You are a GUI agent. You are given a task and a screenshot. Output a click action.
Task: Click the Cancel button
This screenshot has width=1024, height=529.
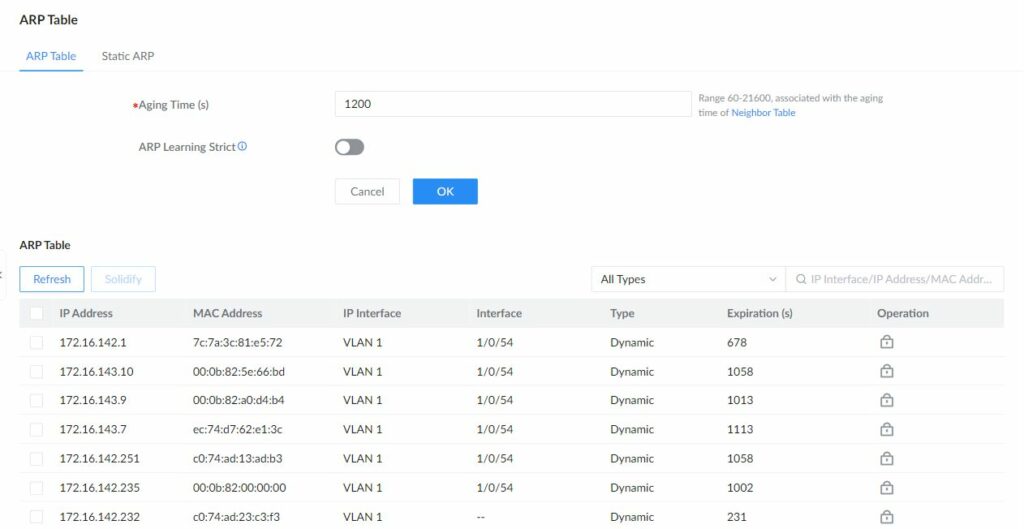tap(367, 191)
